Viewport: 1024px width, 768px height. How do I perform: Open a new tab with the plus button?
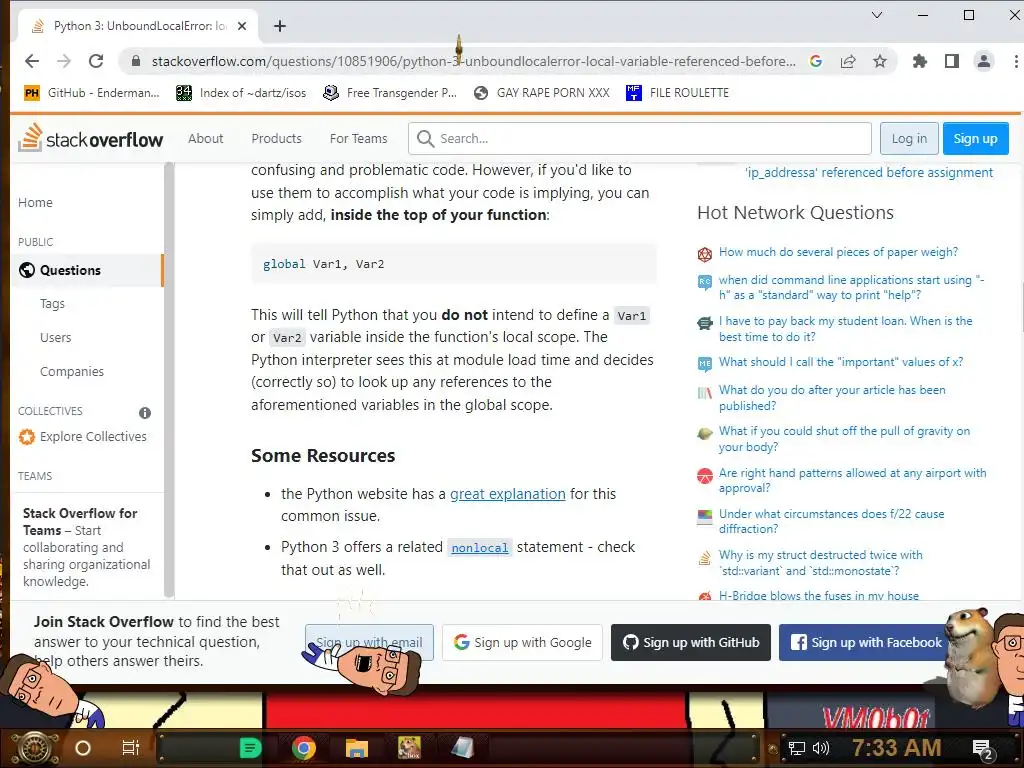(280, 26)
